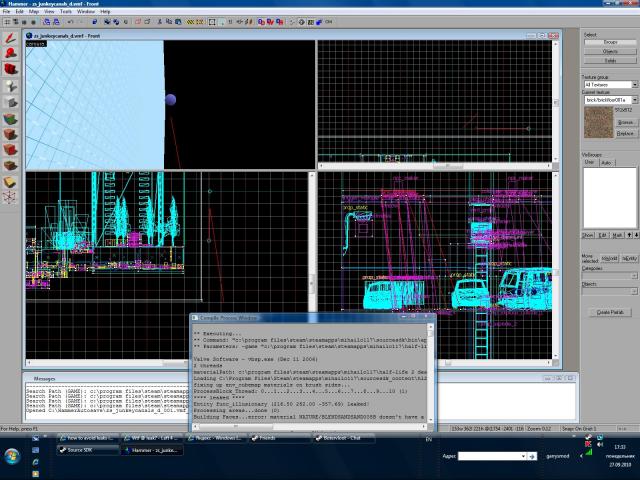This screenshot has width=640, height=480.
Task: Select the Selection tool arrow icon
Action: [11, 37]
